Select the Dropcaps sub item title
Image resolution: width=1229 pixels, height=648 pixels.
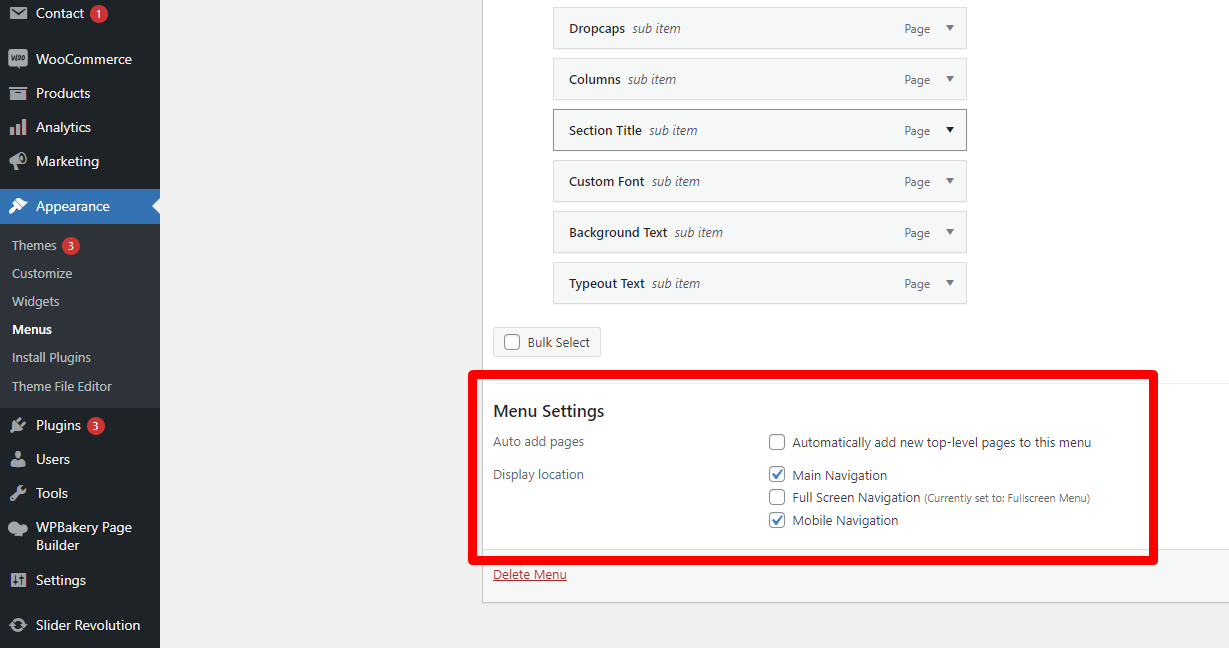[597, 29]
